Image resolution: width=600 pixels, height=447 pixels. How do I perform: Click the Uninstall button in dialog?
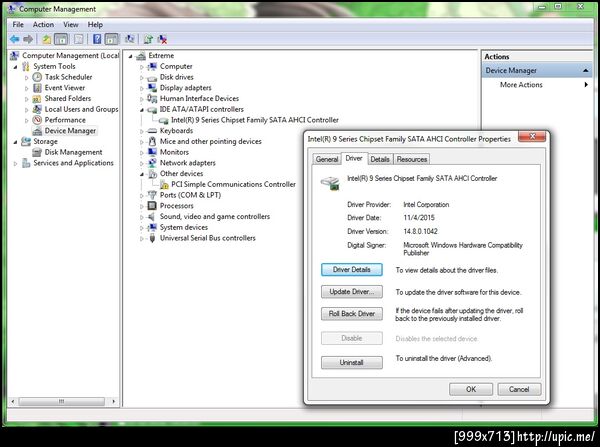pyautogui.click(x=352, y=362)
